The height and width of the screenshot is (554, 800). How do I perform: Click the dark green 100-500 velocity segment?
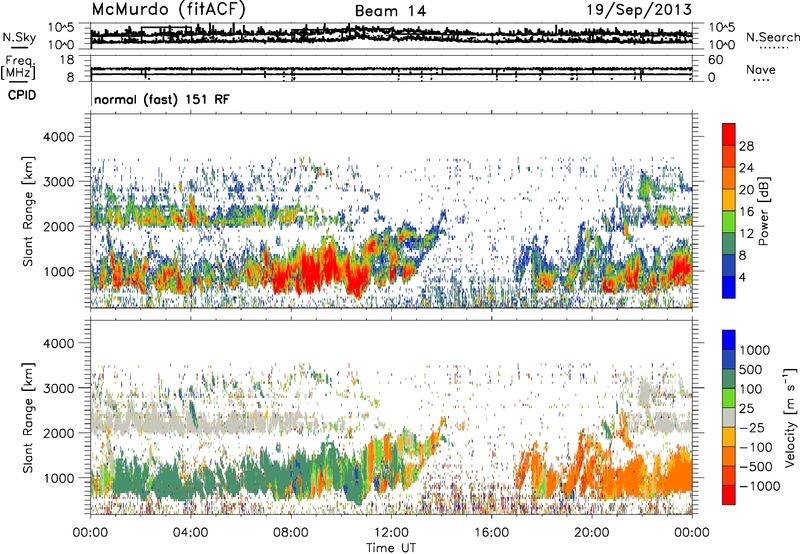pyautogui.click(x=729, y=379)
